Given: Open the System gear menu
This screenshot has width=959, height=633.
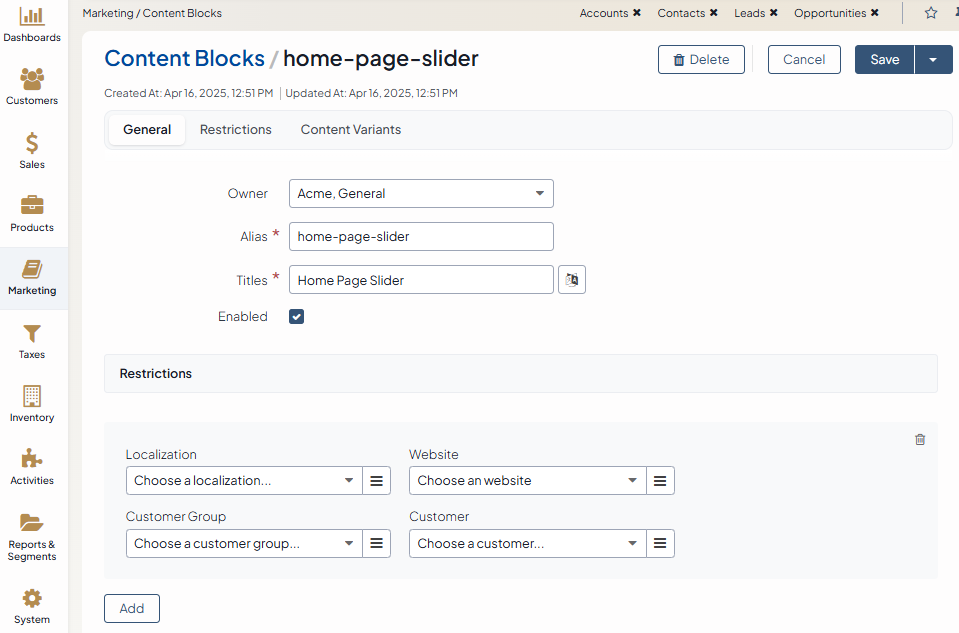Looking at the screenshot, I should click(32, 605).
